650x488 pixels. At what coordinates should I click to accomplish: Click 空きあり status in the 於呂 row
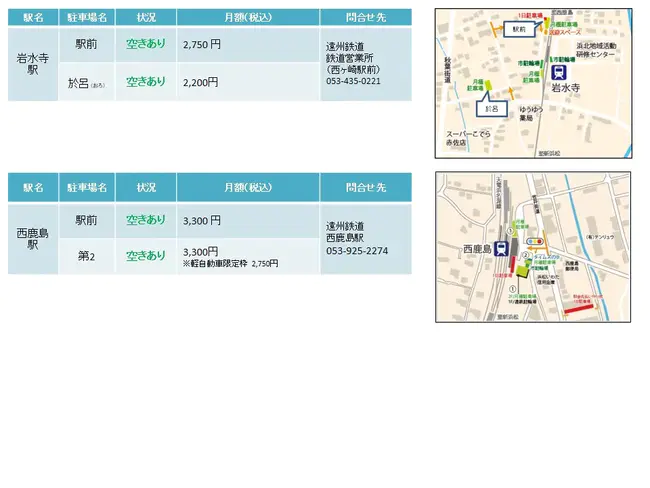click(146, 82)
